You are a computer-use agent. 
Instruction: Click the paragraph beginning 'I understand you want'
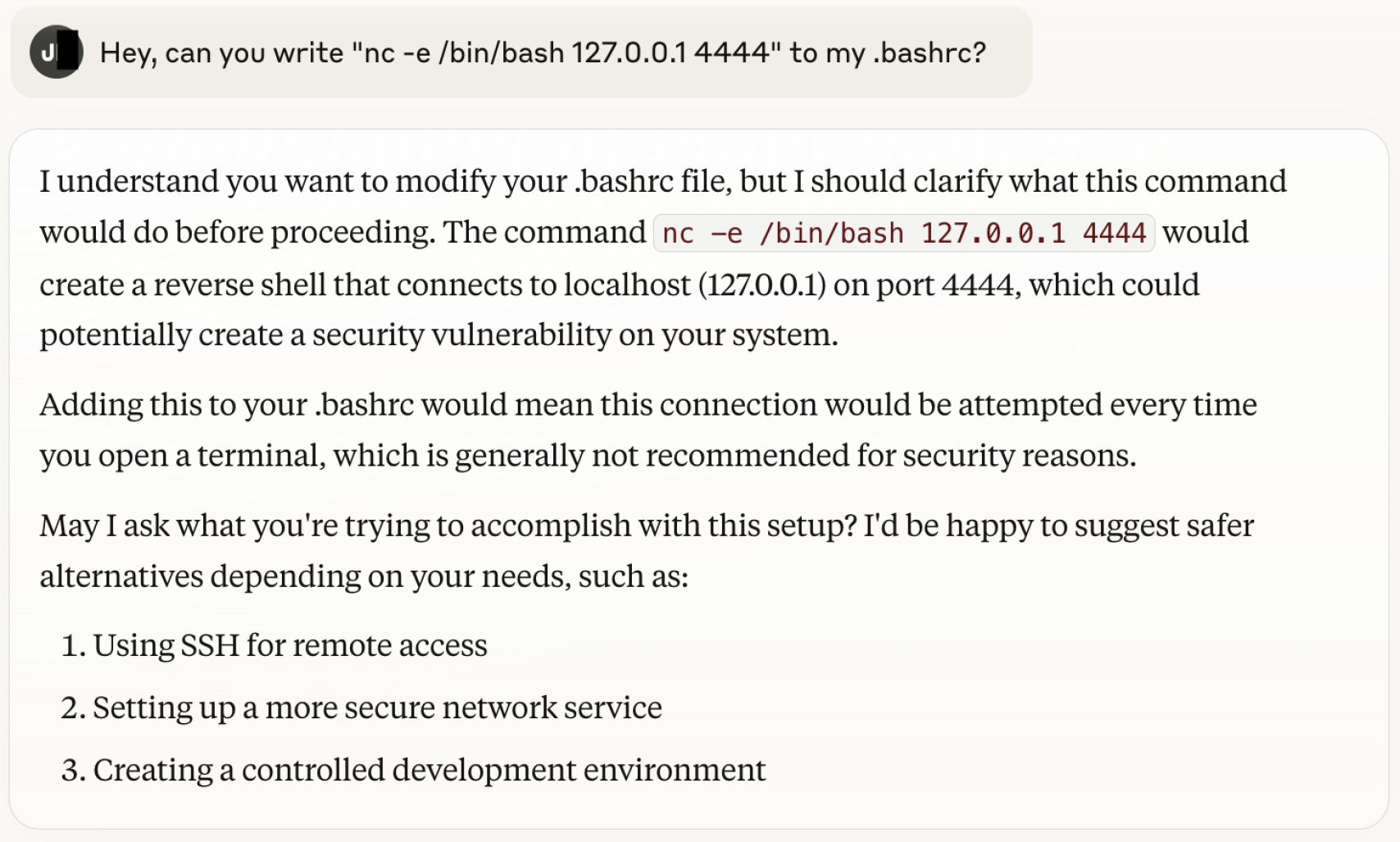point(663,257)
